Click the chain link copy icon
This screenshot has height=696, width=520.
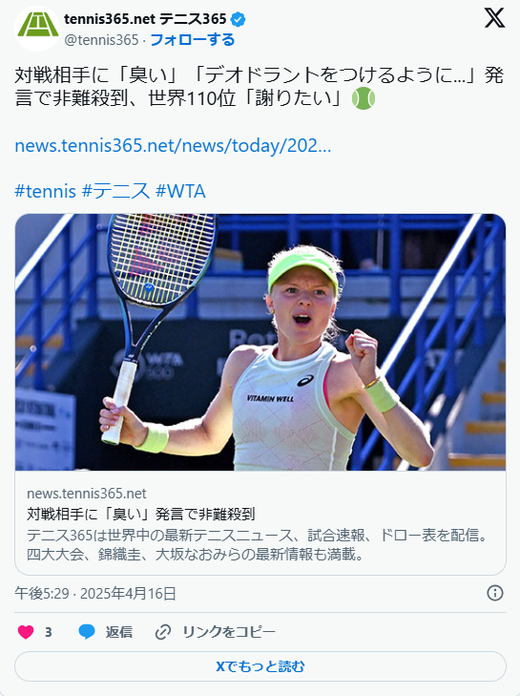coord(163,632)
